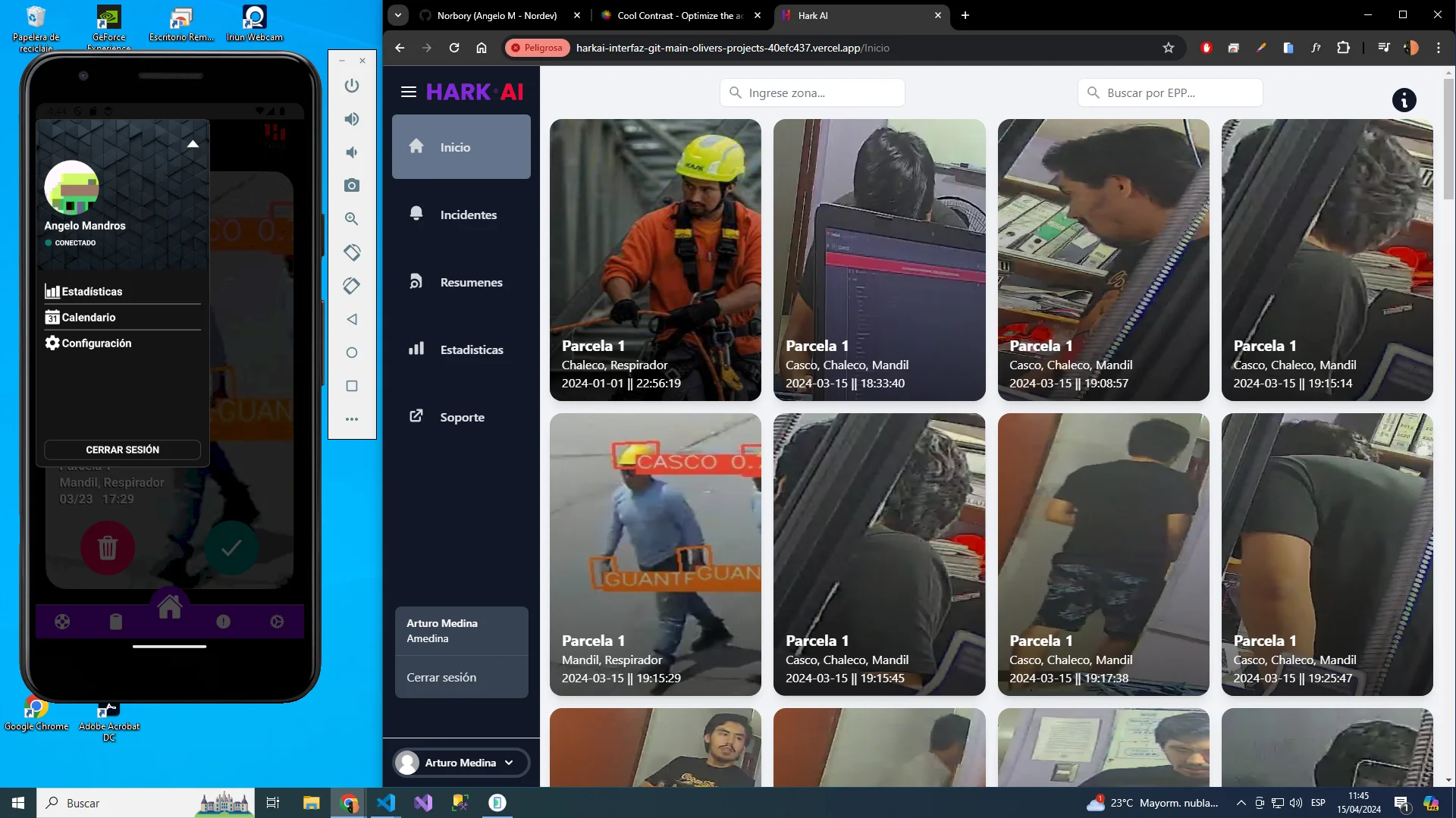Image resolution: width=1456 pixels, height=818 pixels.
Task: Open Chrome three-dot menu
Action: click(1438, 48)
